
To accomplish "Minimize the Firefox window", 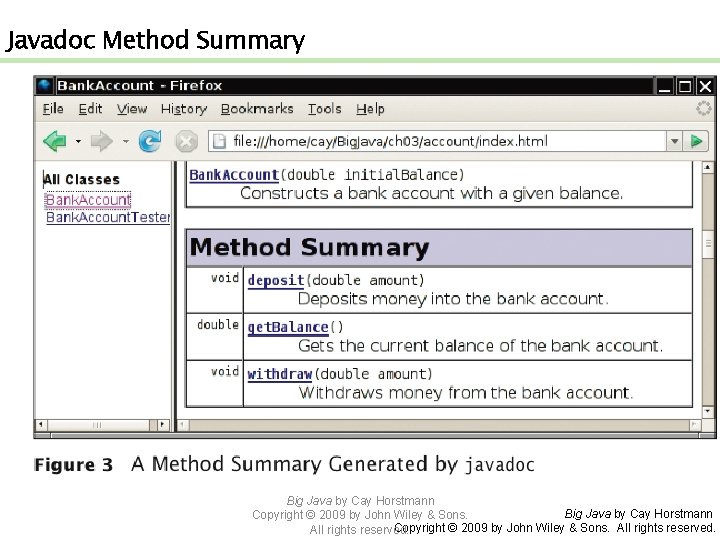I will click(x=664, y=86).
